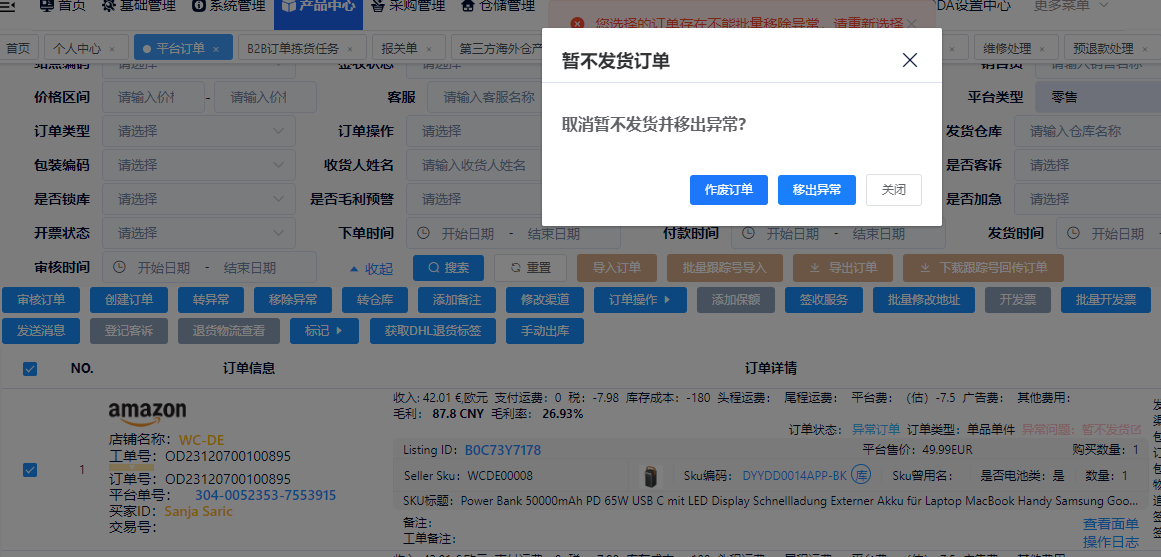Open 采购管理 top menu
Image resolution: width=1161 pixels, height=557 pixels.
tap(408, 7)
